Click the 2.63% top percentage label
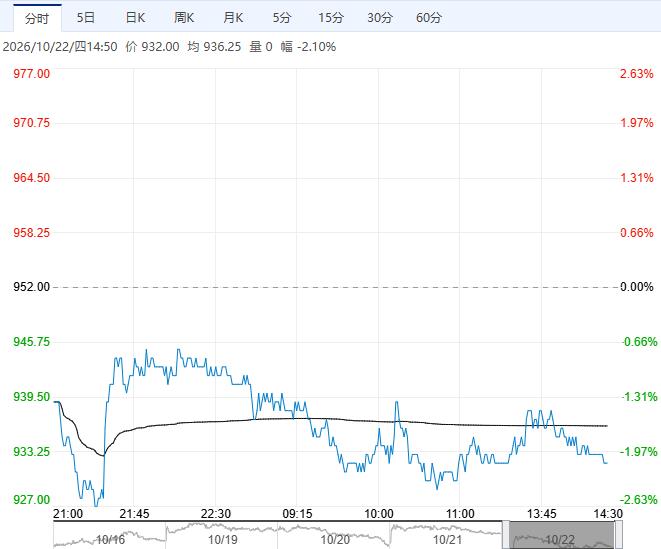The height and width of the screenshot is (549, 661). [636, 74]
